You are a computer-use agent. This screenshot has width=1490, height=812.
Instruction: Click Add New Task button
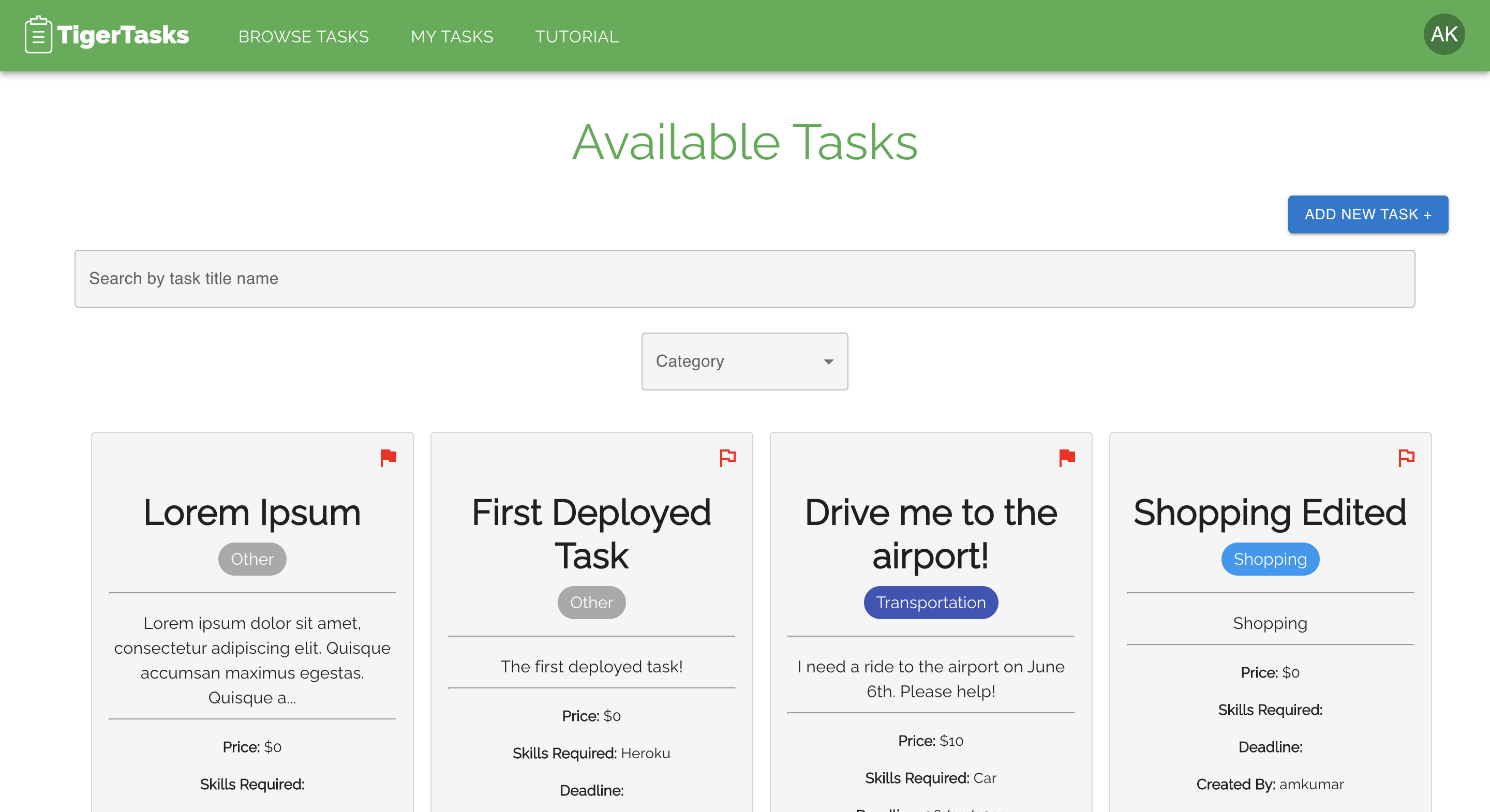coord(1367,215)
